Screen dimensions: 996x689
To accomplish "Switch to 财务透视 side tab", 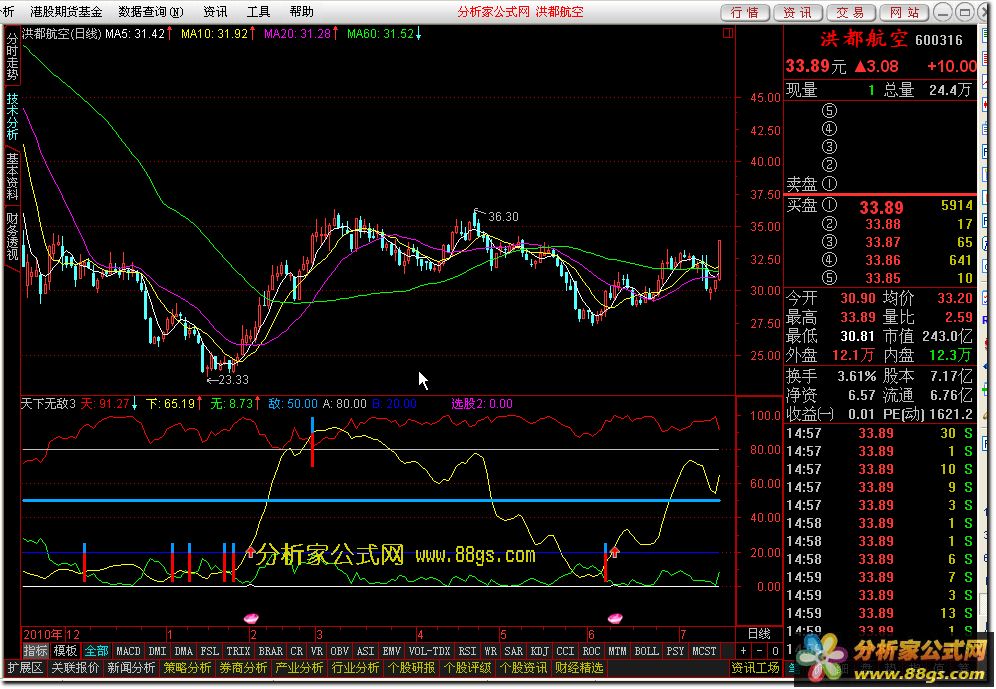I will 12,237.
